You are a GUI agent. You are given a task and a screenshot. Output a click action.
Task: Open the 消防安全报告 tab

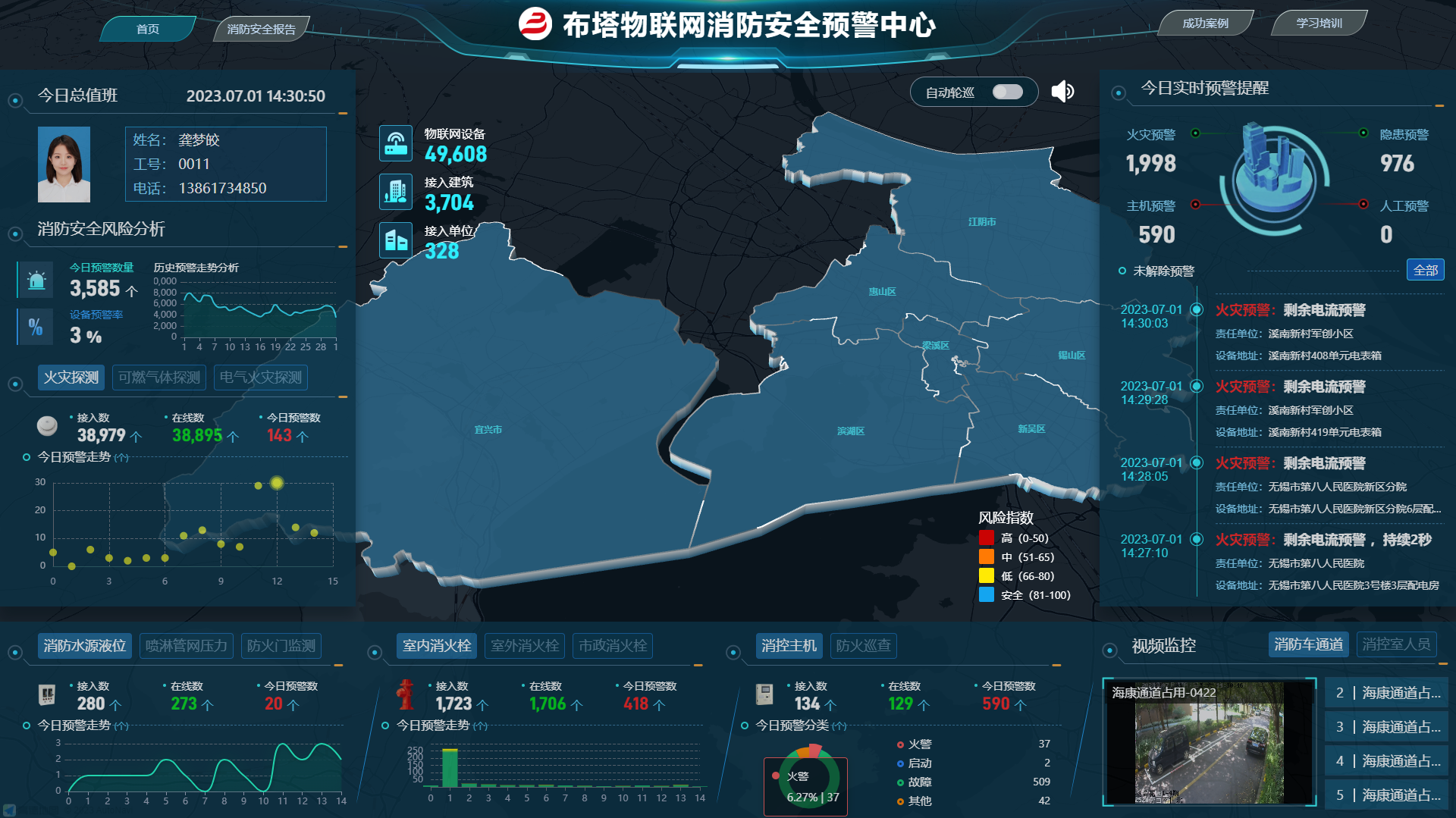point(261,30)
